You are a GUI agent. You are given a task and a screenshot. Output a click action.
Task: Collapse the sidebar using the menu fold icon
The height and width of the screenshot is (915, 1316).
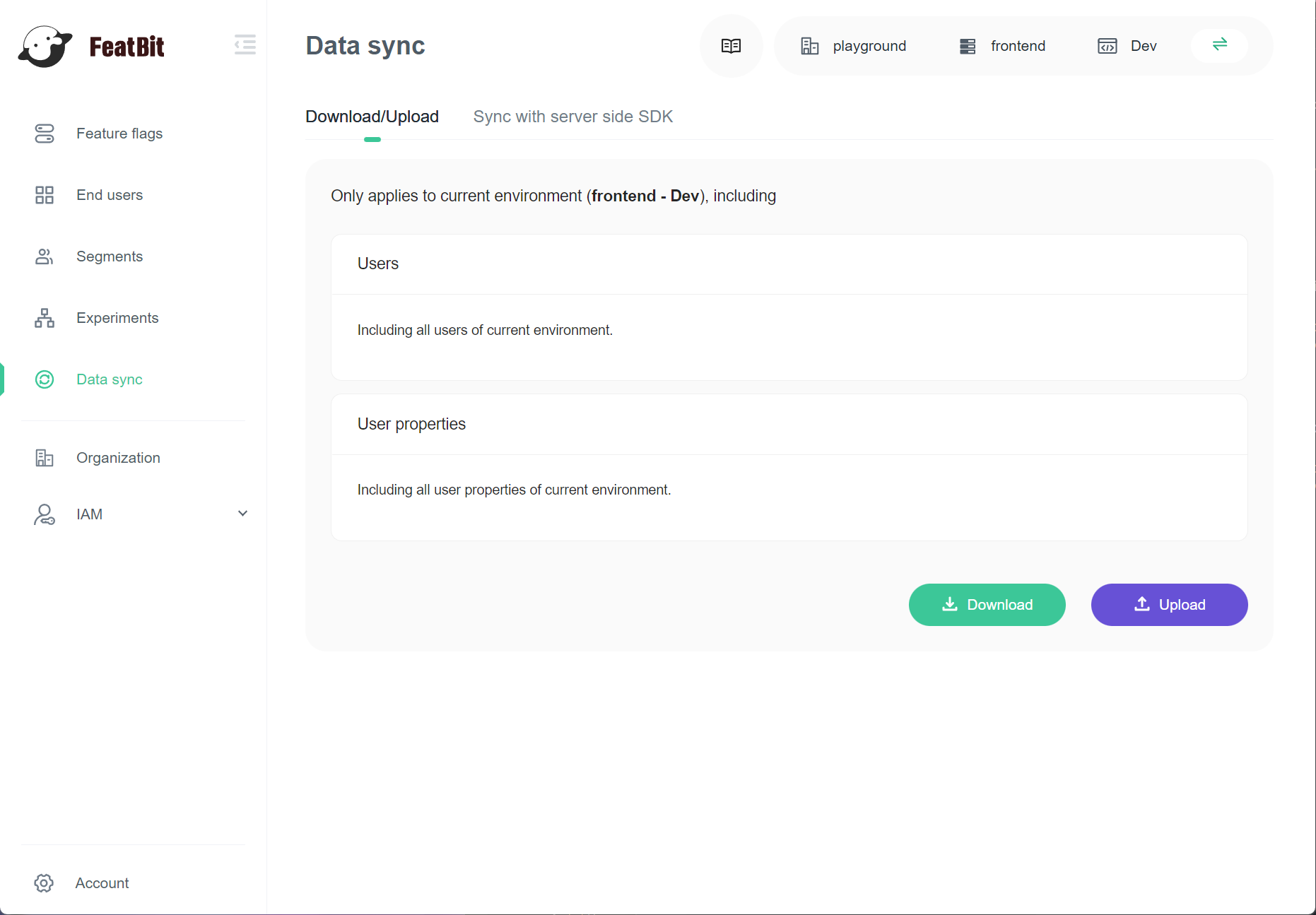click(x=245, y=45)
